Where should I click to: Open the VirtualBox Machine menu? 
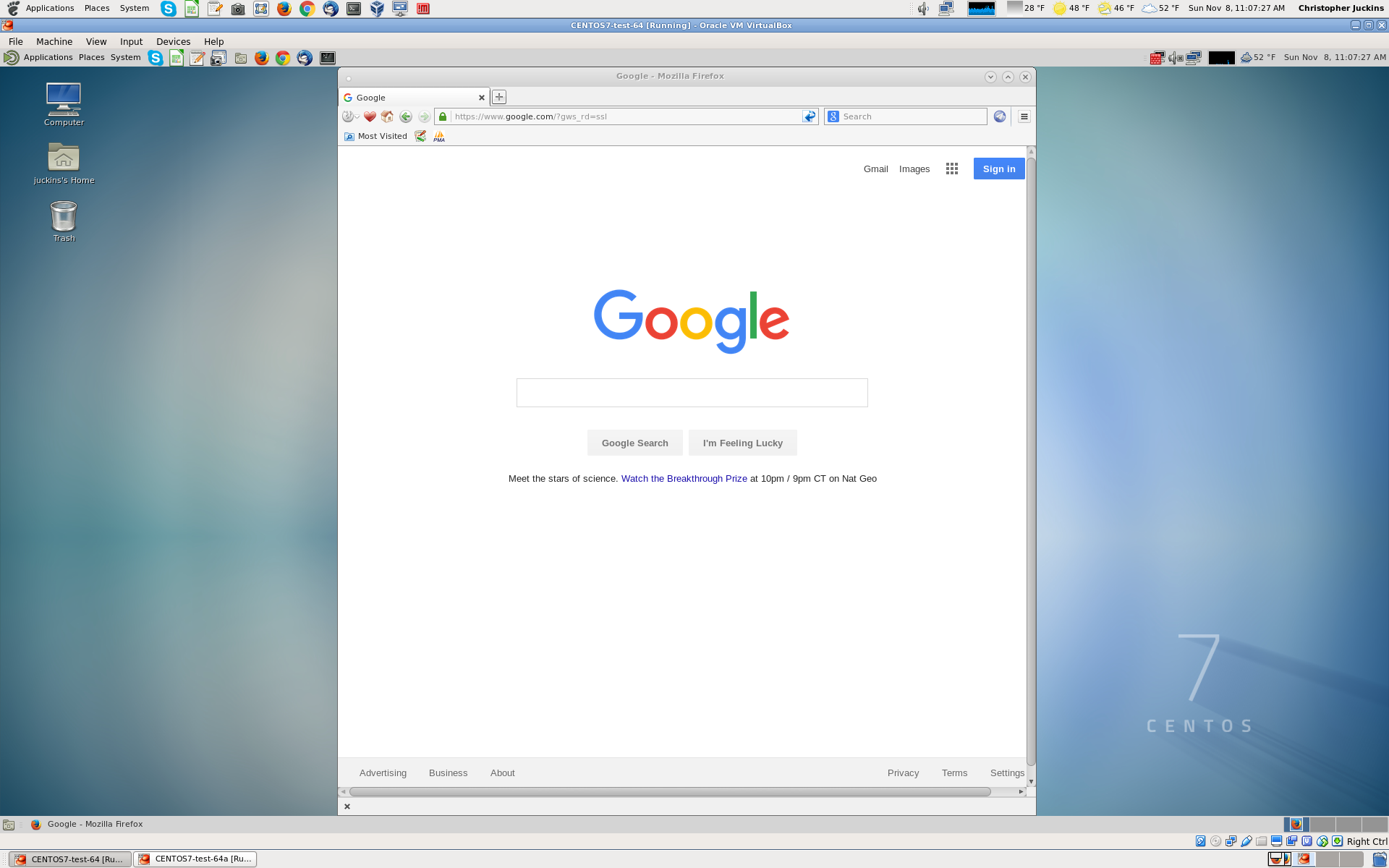[54, 41]
